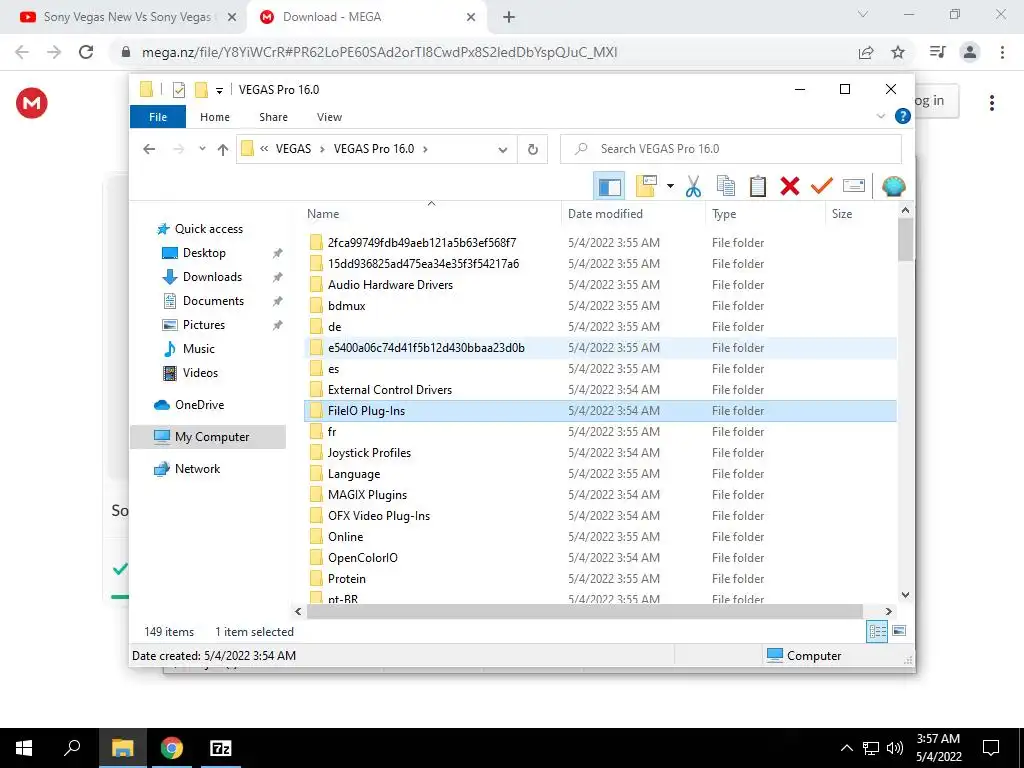The width and height of the screenshot is (1024, 768).
Task: Open the File tab
Action: [x=158, y=117]
